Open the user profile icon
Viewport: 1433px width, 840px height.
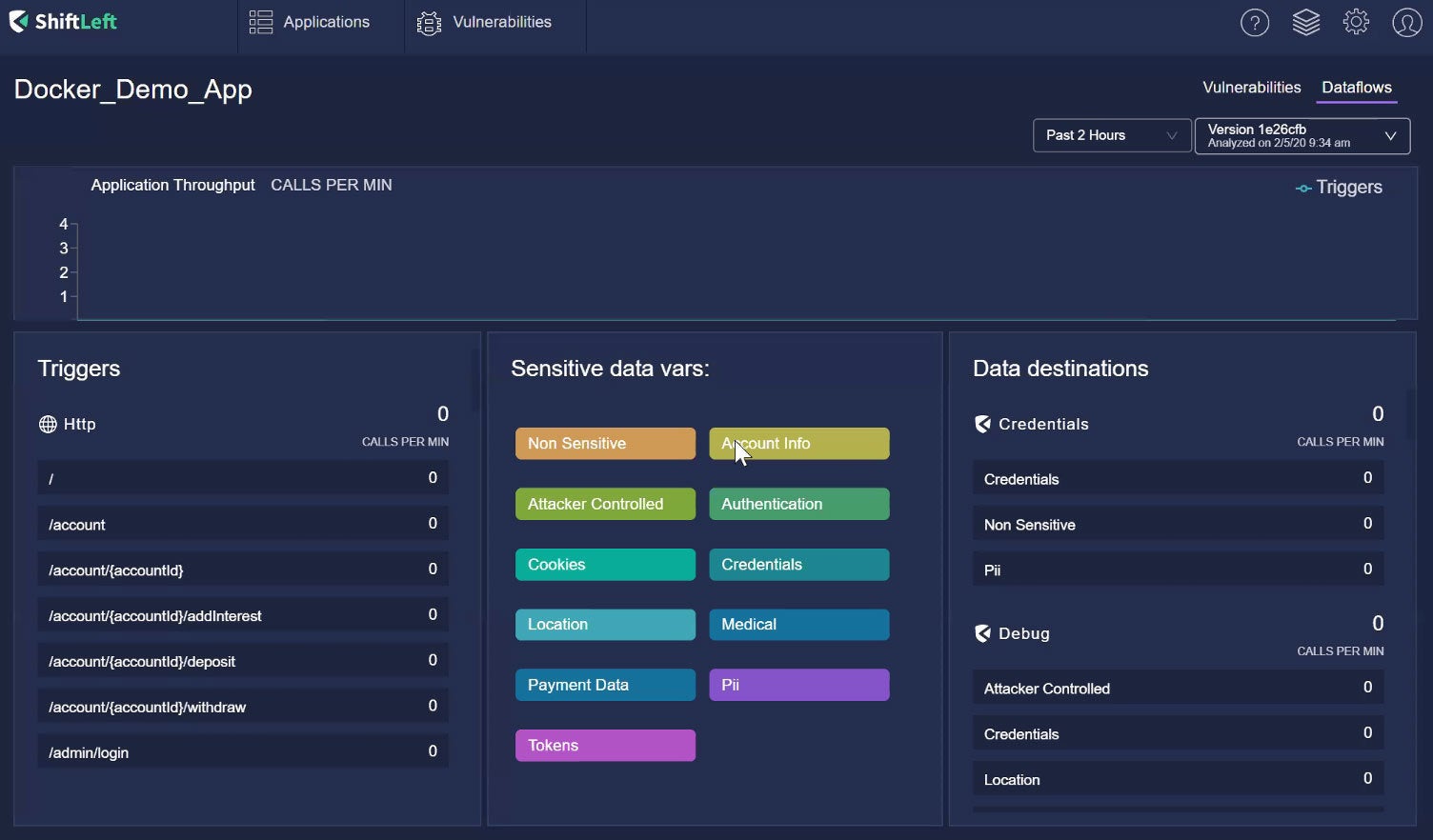click(1407, 22)
